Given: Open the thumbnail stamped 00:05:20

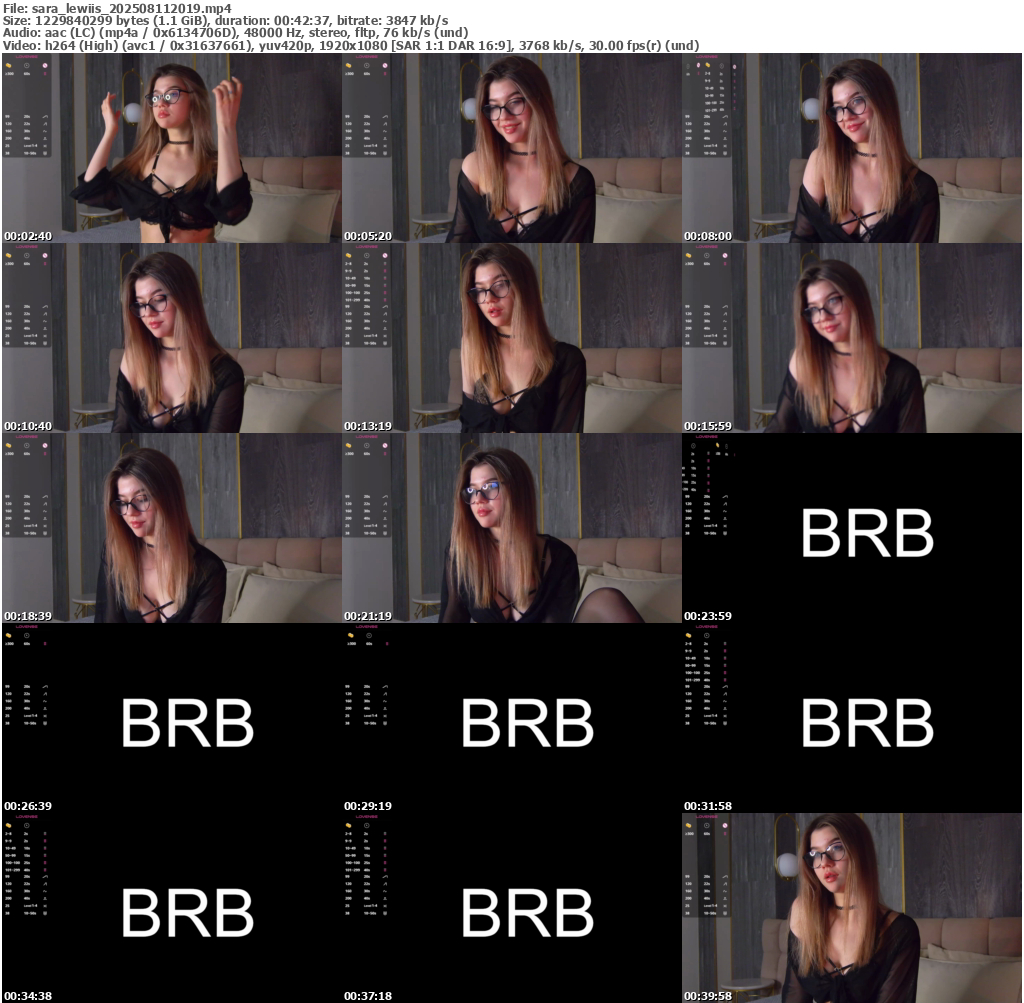Looking at the screenshot, I should 512,148.
